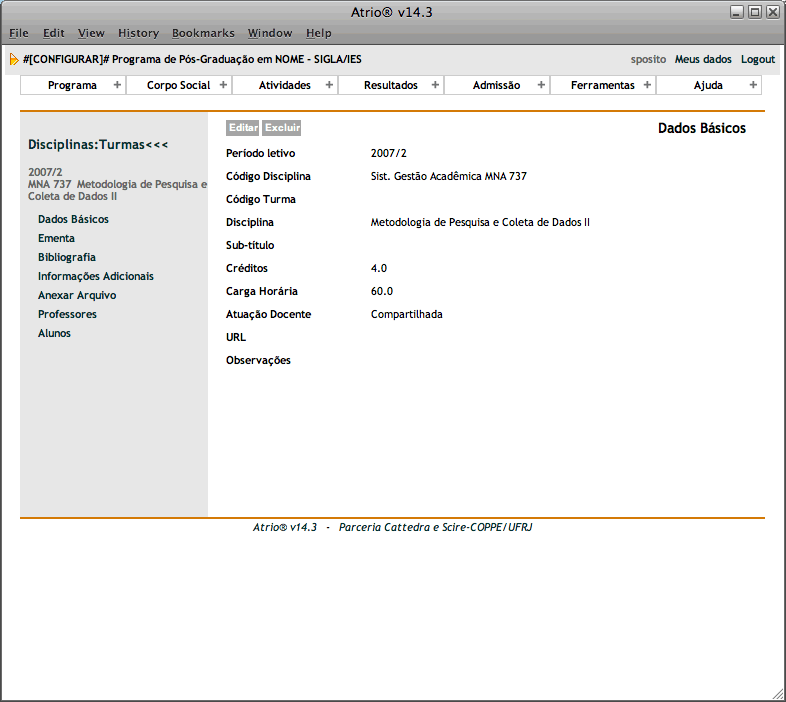786x702 pixels.
Task: Show Professores list from sidebar
Action: [x=67, y=314]
